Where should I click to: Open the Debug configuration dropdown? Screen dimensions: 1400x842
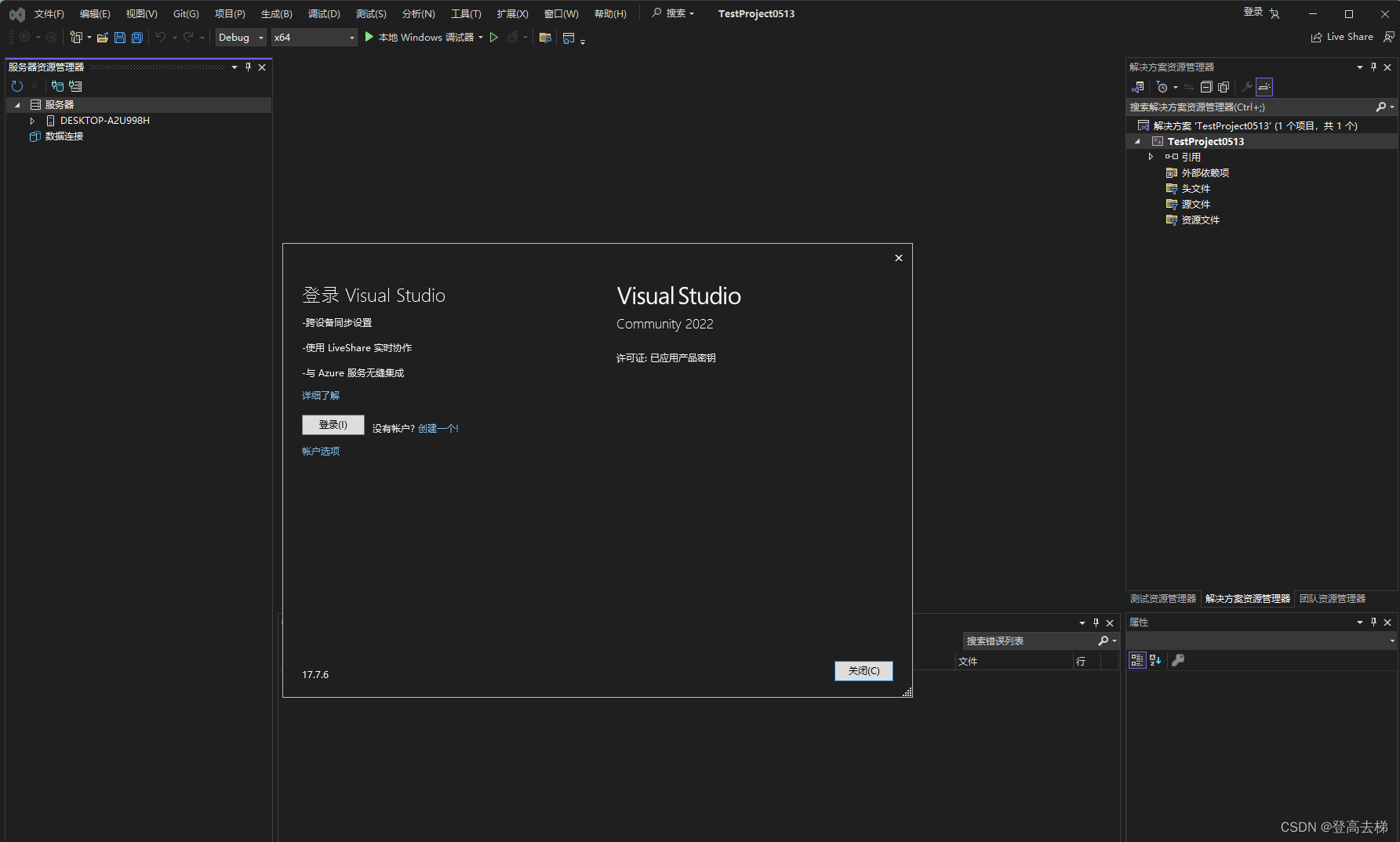pos(241,37)
